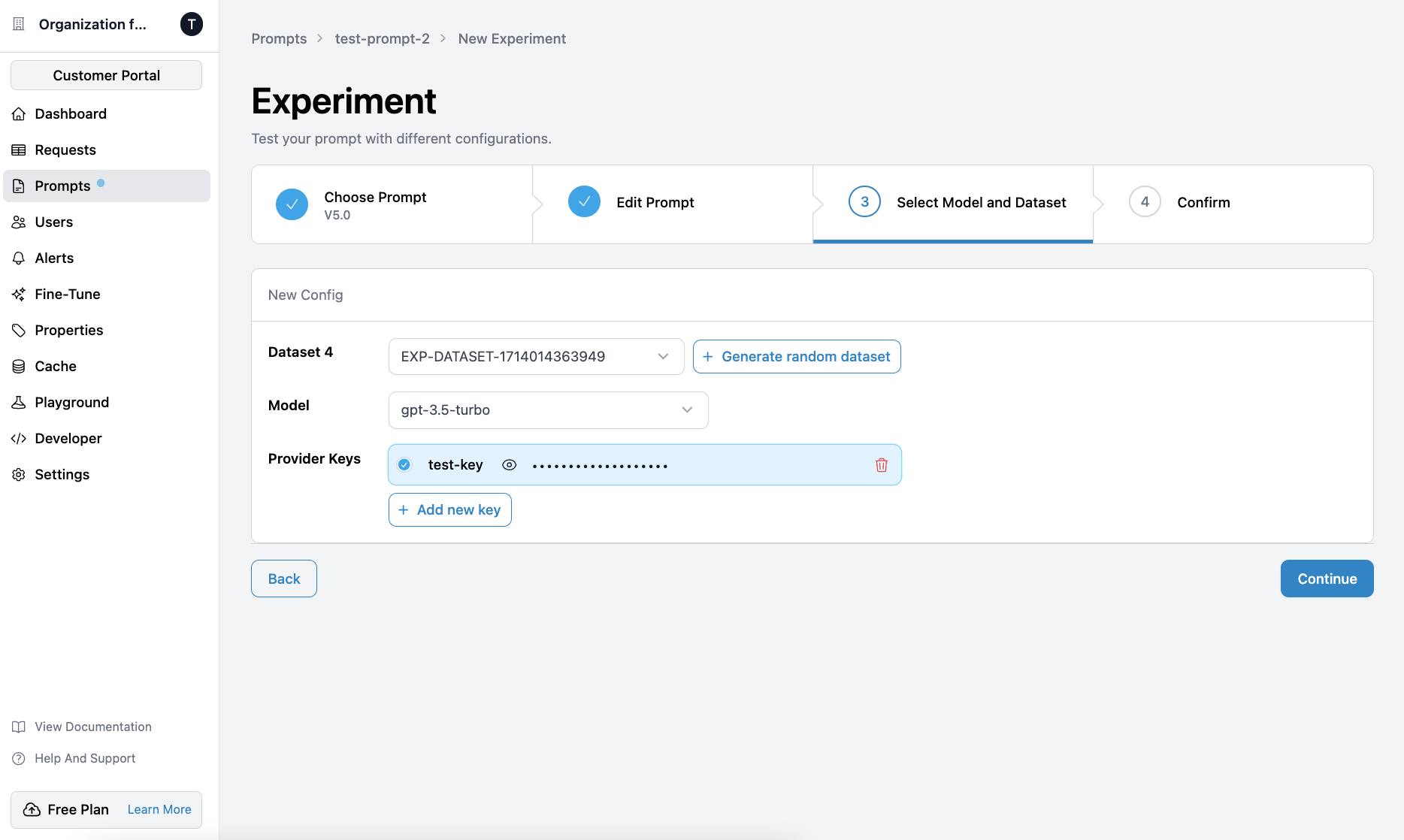Image resolution: width=1404 pixels, height=840 pixels.
Task: Select the Developer sidebar item
Action: point(68,438)
